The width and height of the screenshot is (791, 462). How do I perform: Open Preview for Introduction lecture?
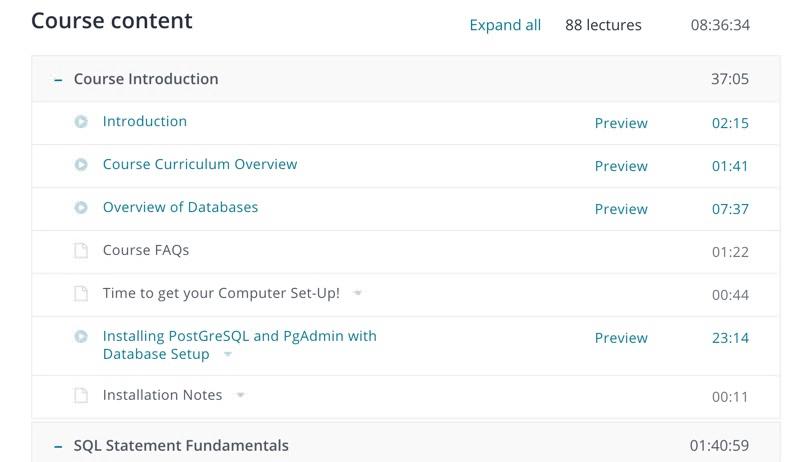coord(621,123)
